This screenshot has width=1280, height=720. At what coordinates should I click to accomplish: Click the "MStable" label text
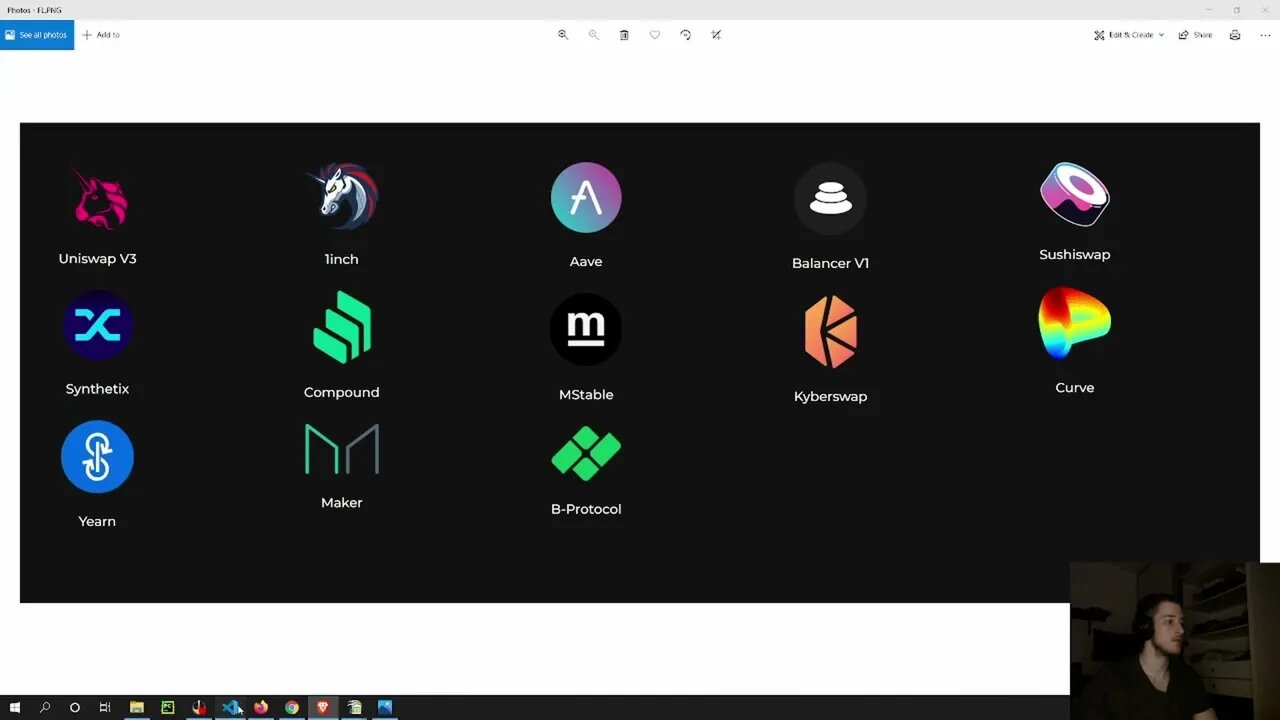click(586, 395)
